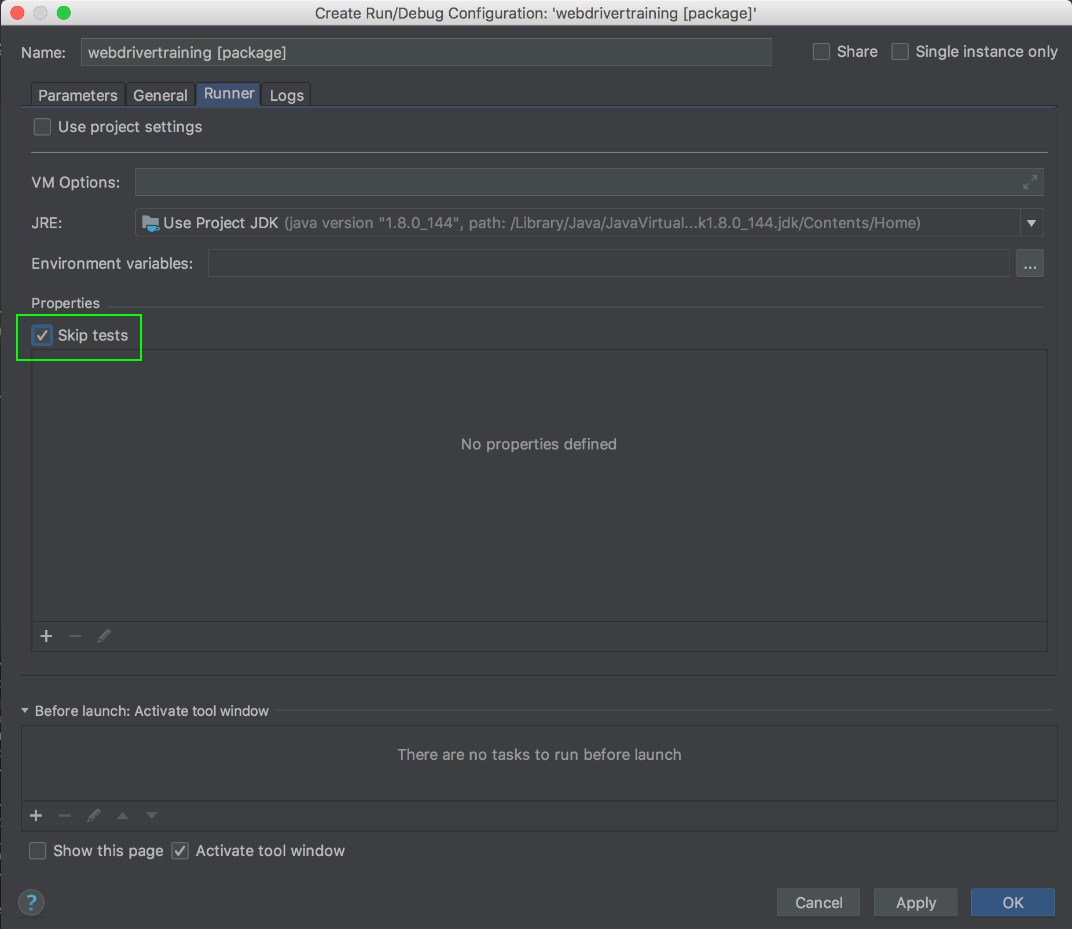Click the edit property pencil icon
Viewport: 1072px width, 929px height.
[x=104, y=636]
